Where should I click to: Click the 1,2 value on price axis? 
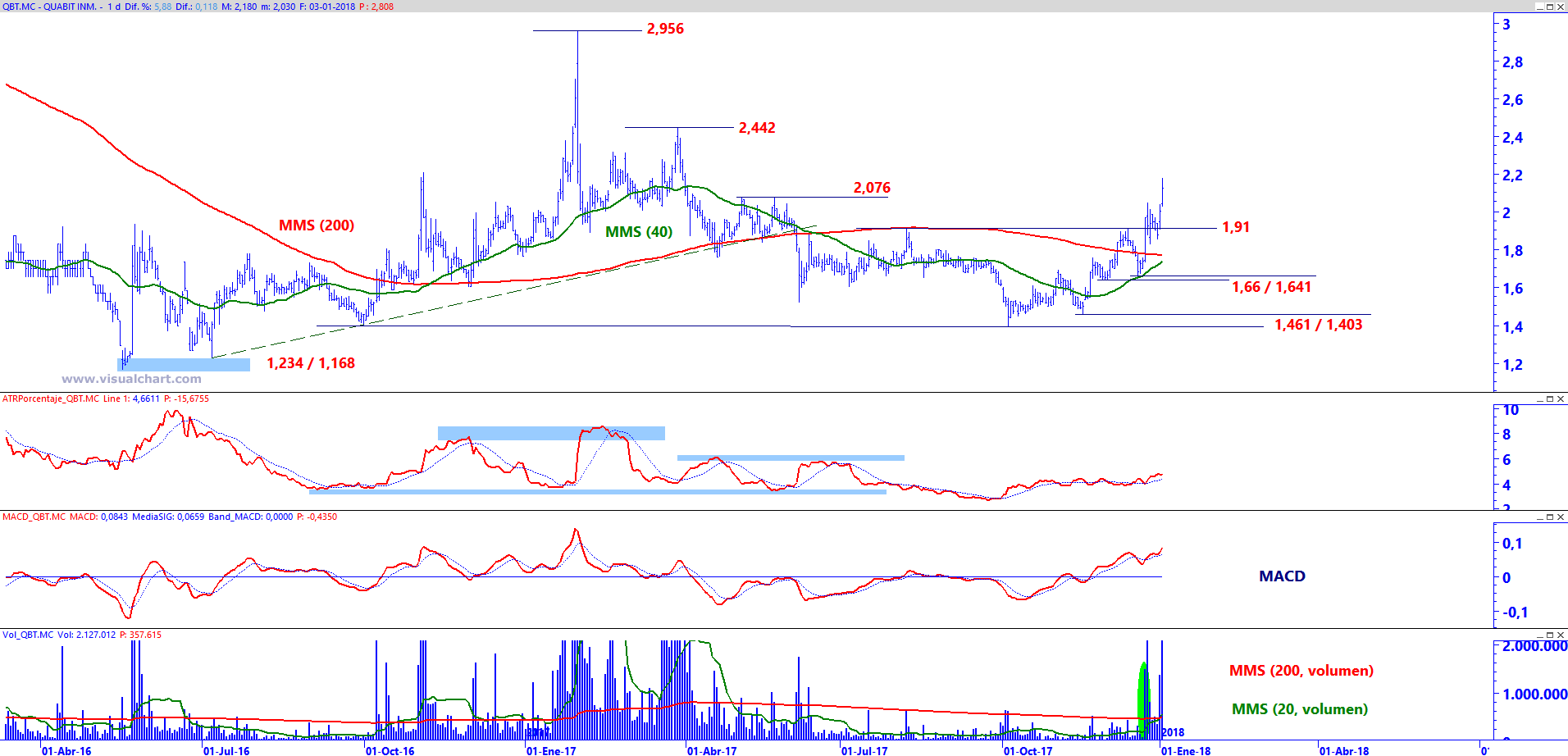(x=1512, y=365)
